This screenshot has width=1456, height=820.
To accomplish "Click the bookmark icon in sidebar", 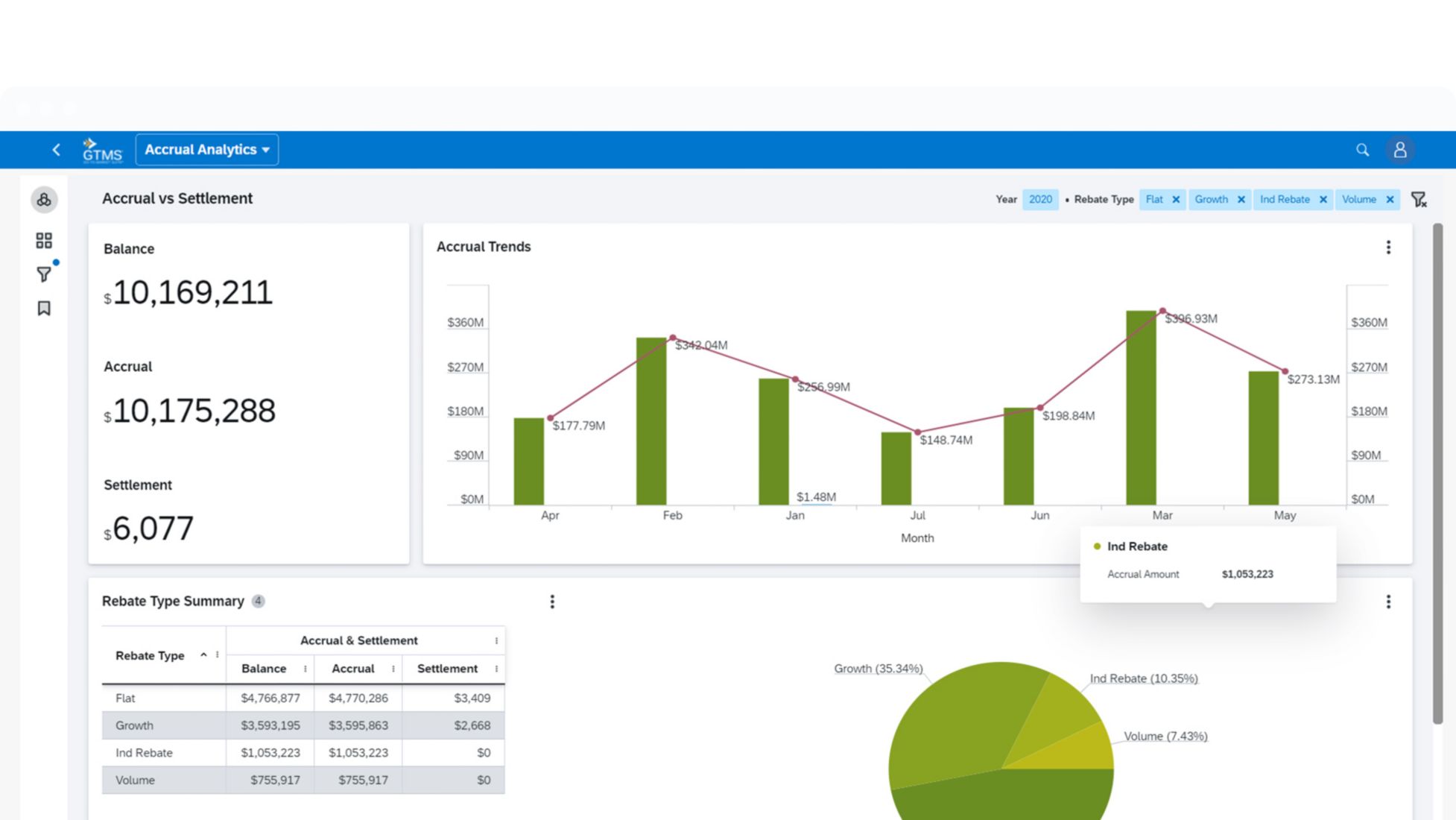I will tap(44, 308).
